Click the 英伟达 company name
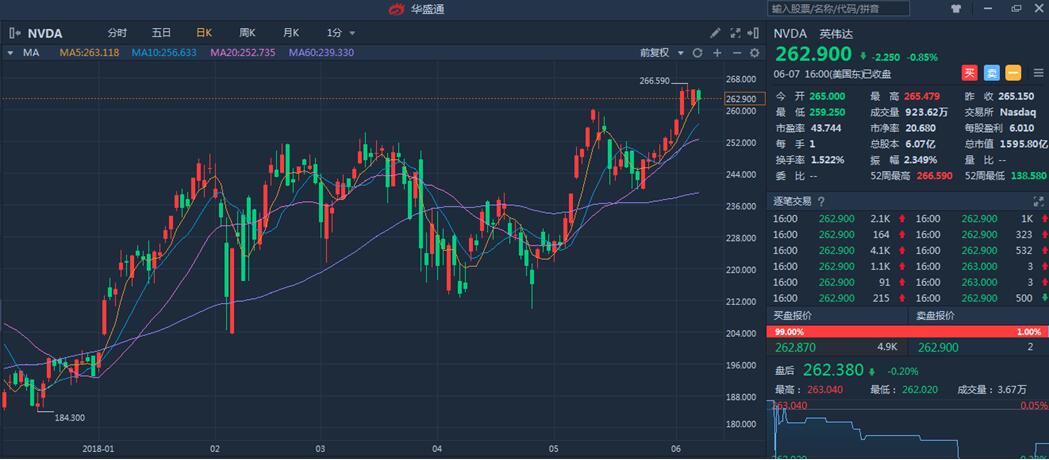This screenshot has height=460, width=1049. pos(837,33)
